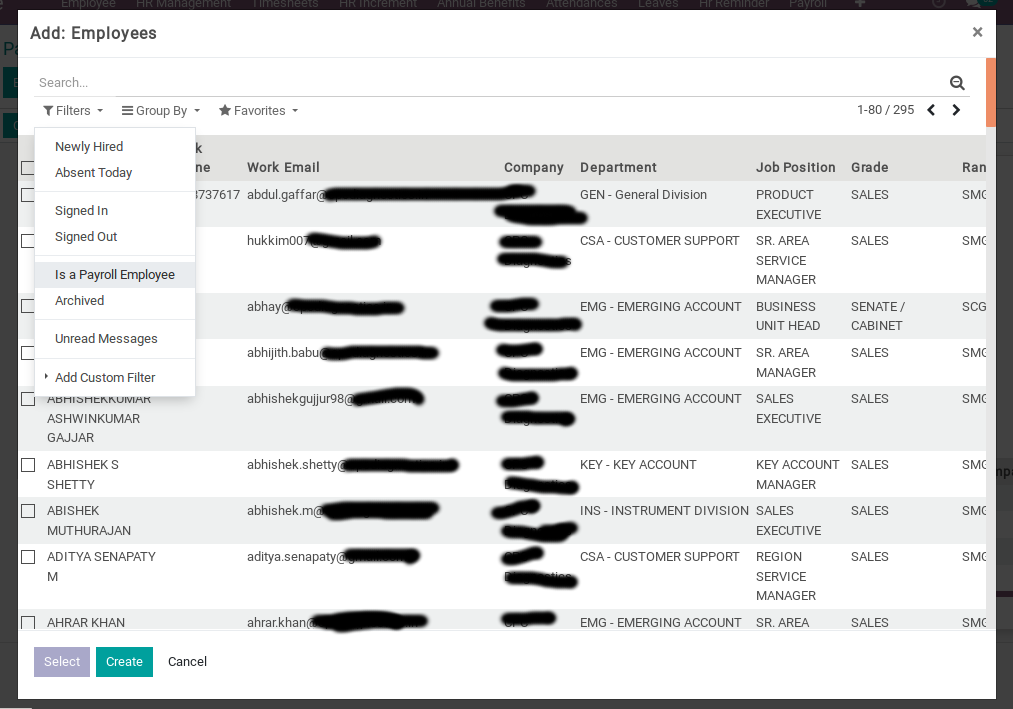This screenshot has height=709, width=1013.
Task: Open the Group By dropdown
Action: pyautogui.click(x=161, y=111)
